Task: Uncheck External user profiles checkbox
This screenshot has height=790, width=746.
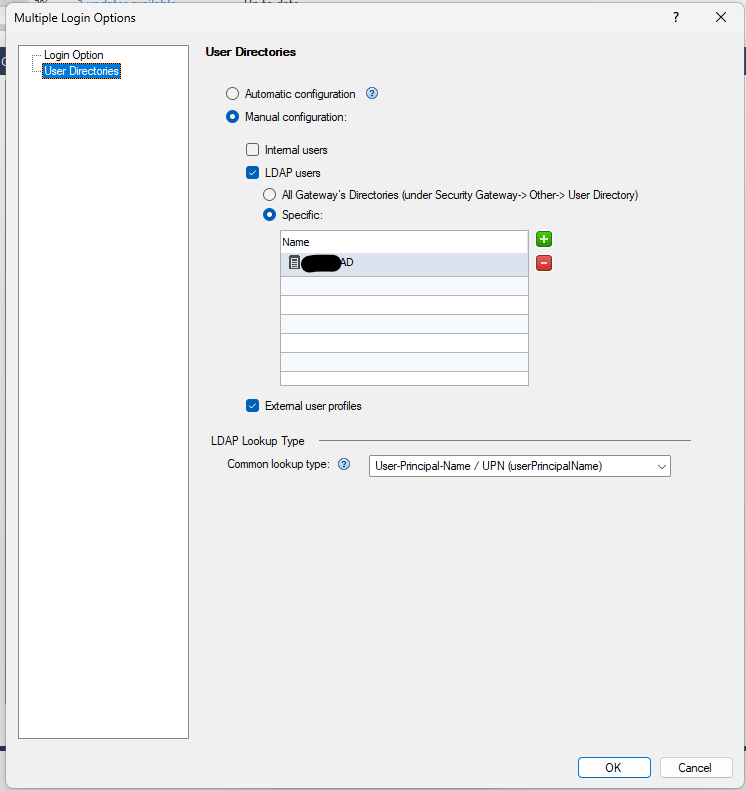Action: tap(252, 406)
